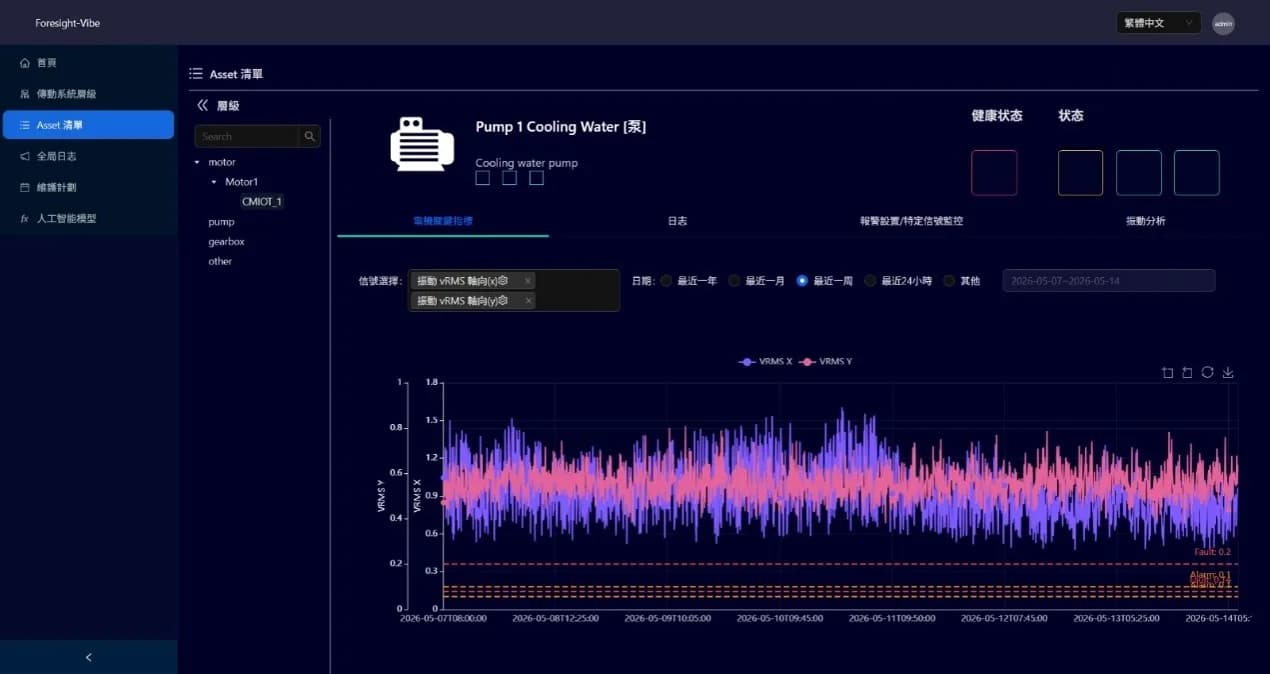Open 維護計劃 via its calendar icon
Screen dimensions: 1270x674
tap(24, 187)
